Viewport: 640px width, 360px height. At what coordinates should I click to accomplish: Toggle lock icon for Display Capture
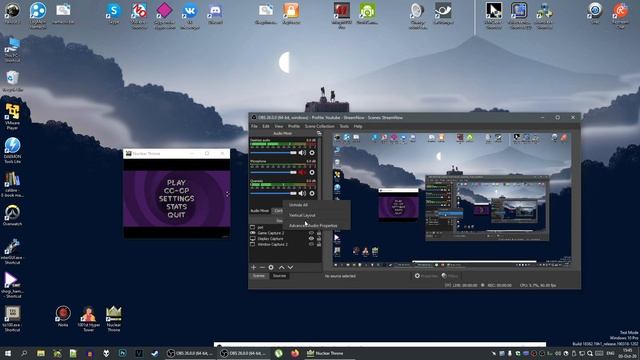click(x=319, y=239)
